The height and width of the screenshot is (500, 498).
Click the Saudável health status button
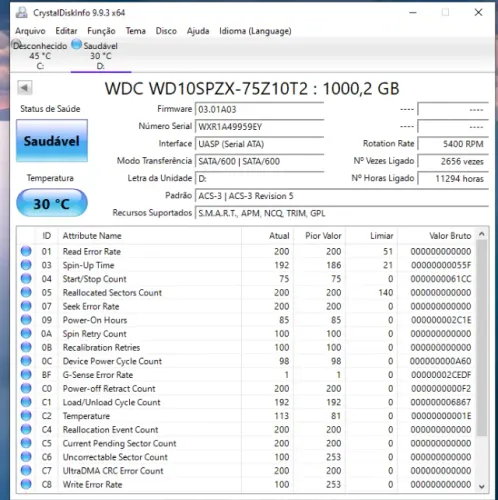coord(52,141)
